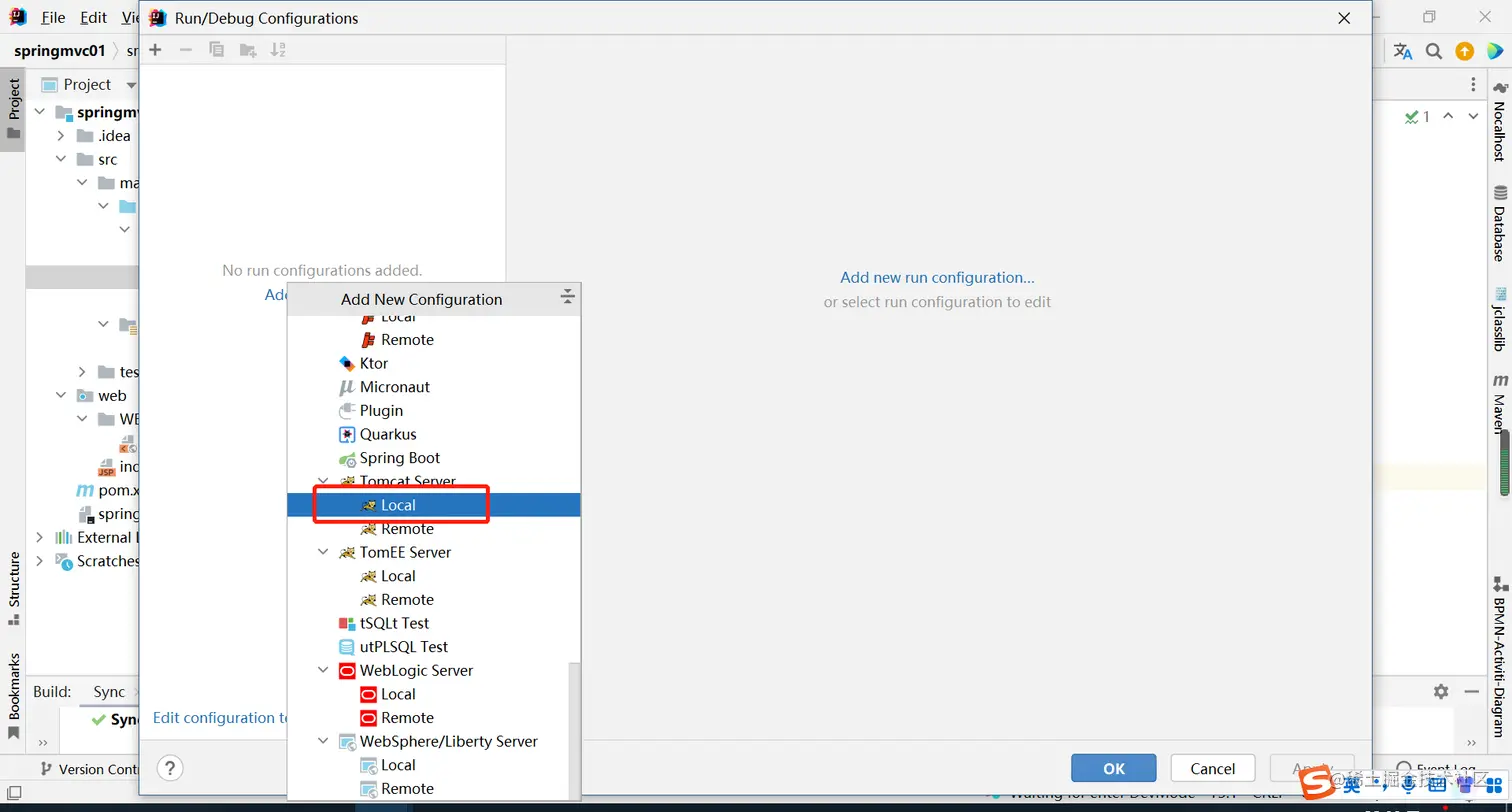Screen dimensions: 1512x812
Task: Collapse the web folder node
Action: pos(61,396)
